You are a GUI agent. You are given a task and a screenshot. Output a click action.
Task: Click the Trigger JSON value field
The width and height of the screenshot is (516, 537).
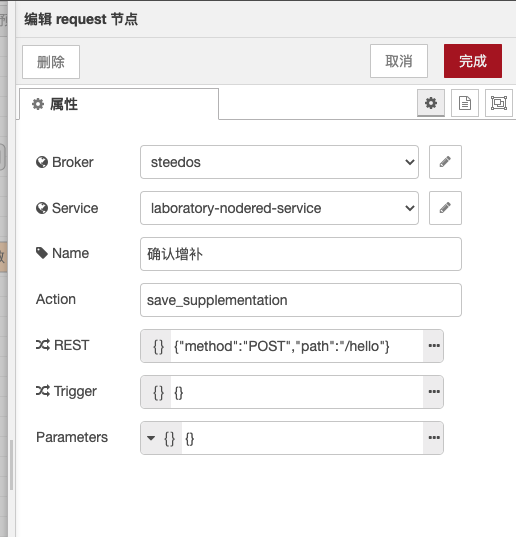(297, 392)
